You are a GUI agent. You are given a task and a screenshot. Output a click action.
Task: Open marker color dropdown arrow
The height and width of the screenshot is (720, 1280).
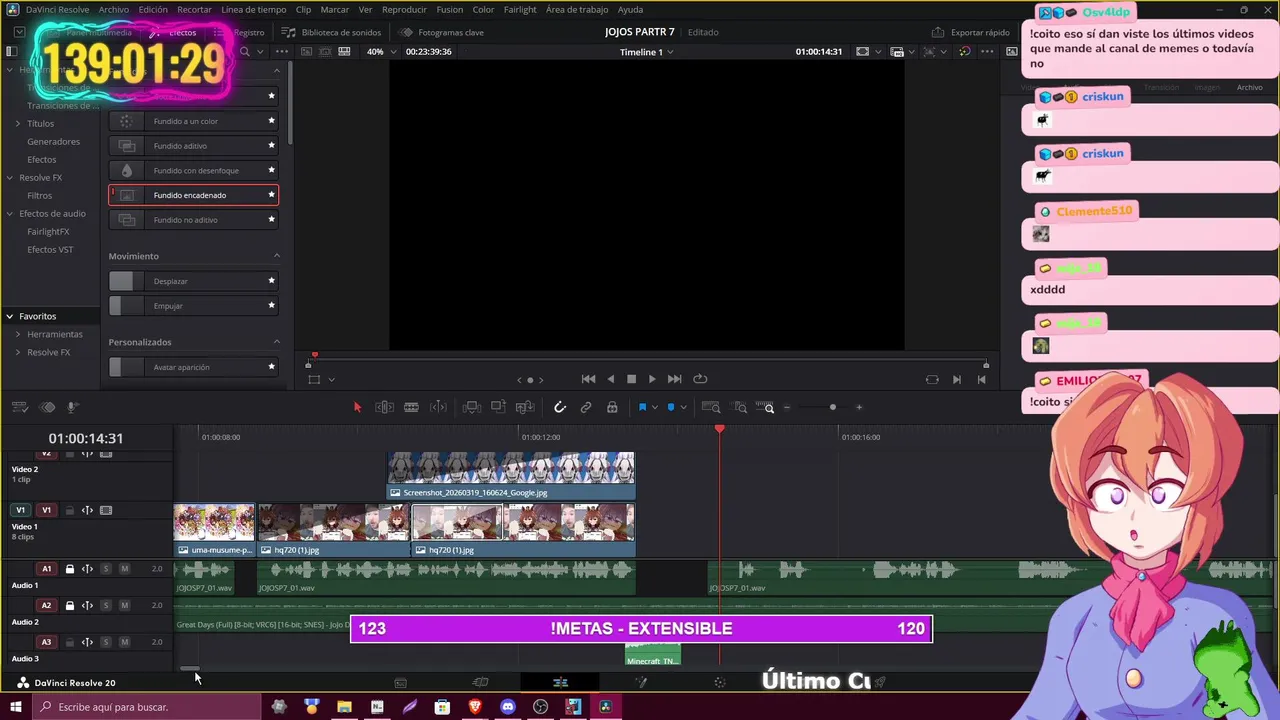point(684,407)
